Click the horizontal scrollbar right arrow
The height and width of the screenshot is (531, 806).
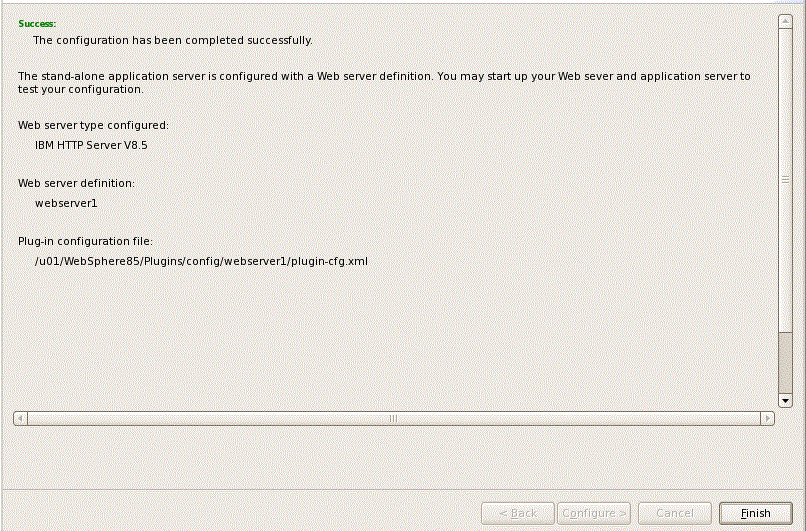[x=768, y=418]
